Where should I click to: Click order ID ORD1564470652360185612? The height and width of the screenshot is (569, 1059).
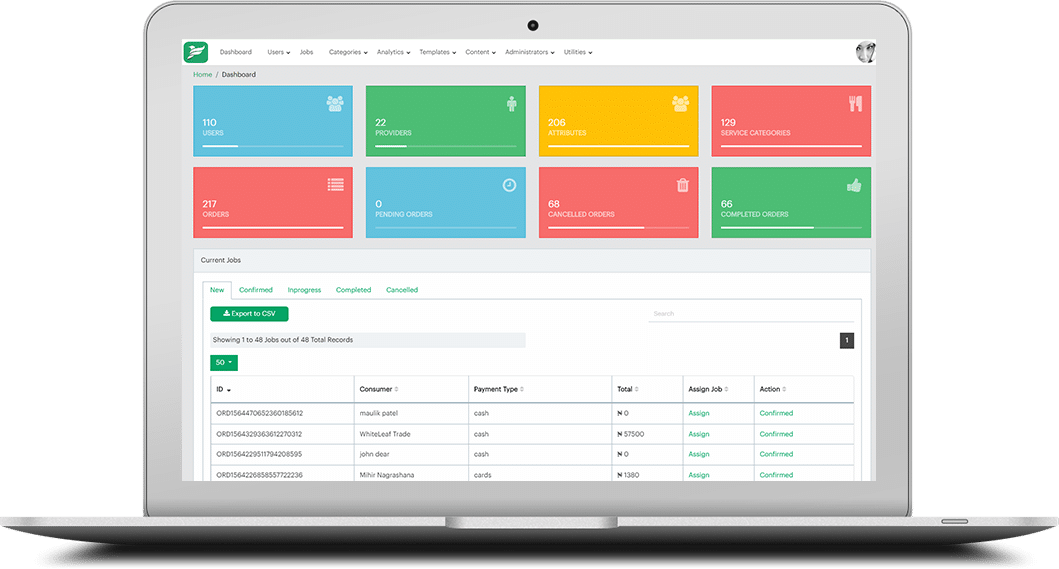pyautogui.click(x=259, y=413)
